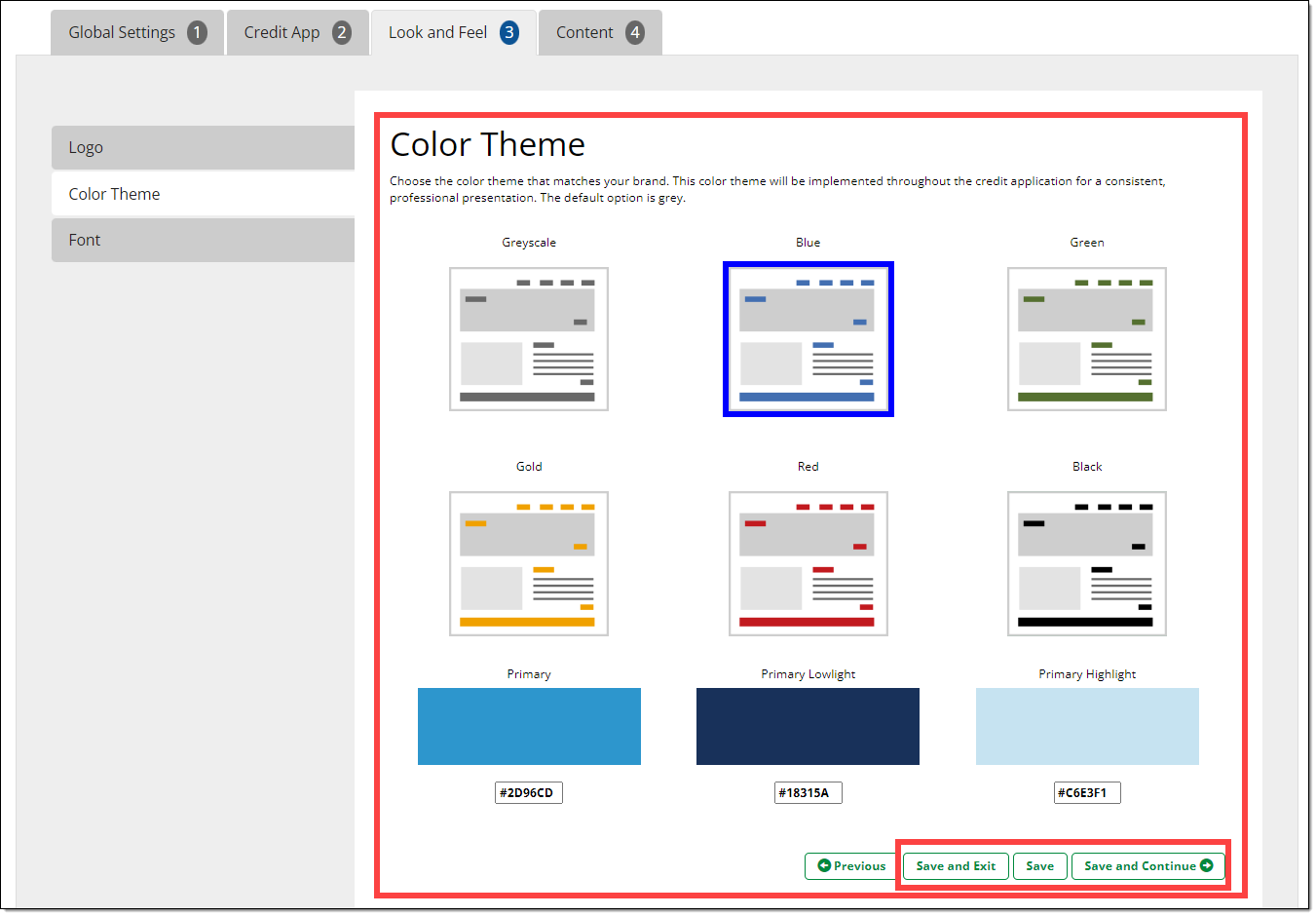Click the Primary Highlight color swatch
Viewport: 1316px width, 916px height.
1087,726
